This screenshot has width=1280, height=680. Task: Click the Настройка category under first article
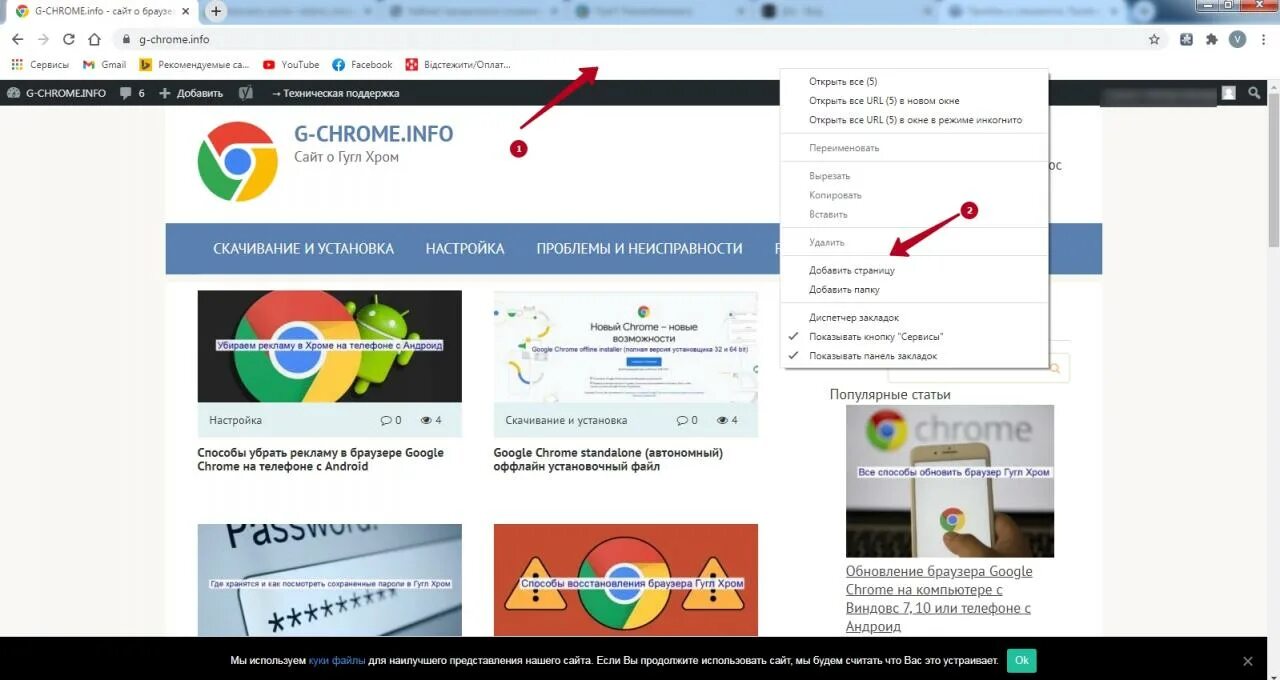(x=235, y=420)
